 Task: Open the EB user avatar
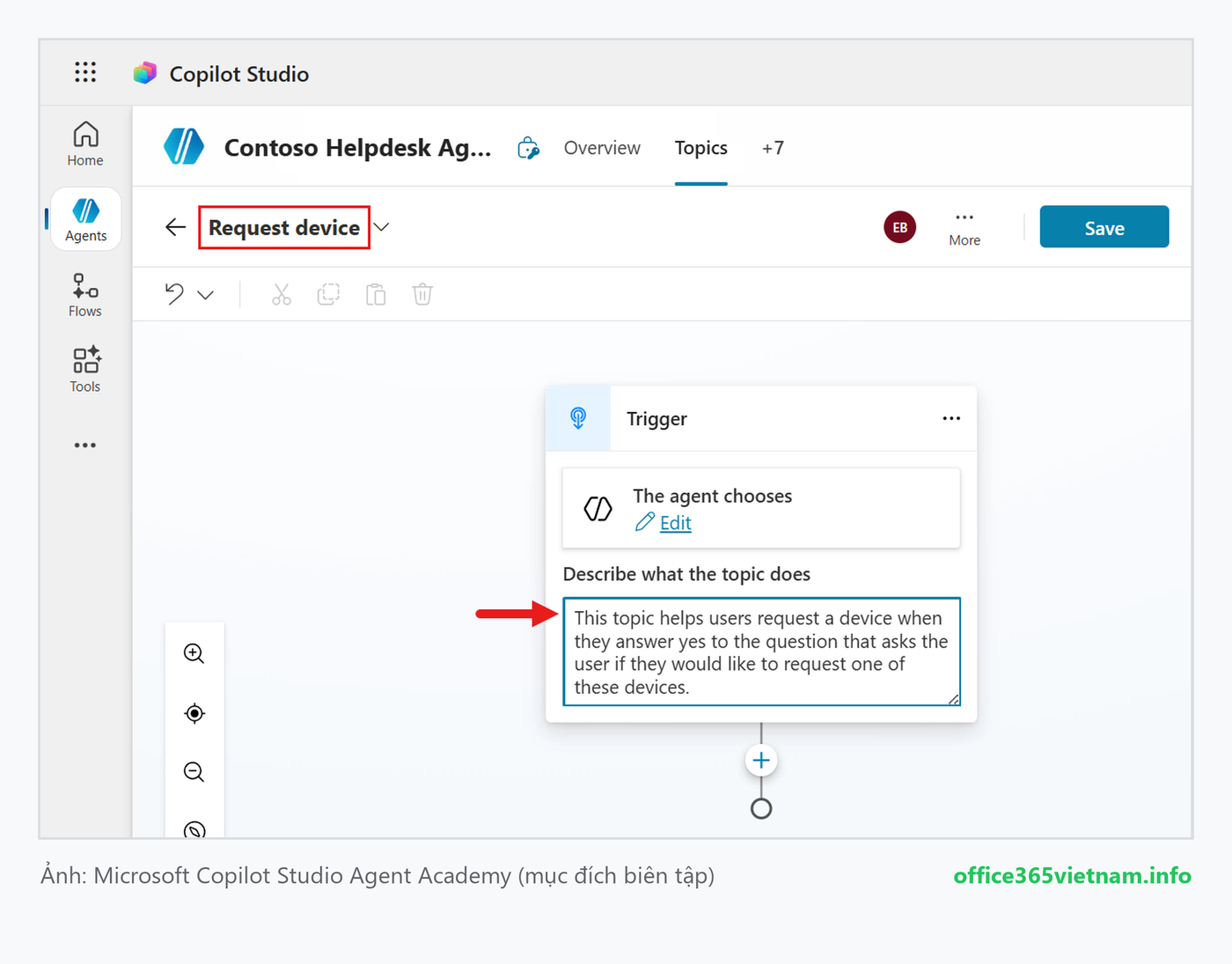pyautogui.click(x=900, y=227)
